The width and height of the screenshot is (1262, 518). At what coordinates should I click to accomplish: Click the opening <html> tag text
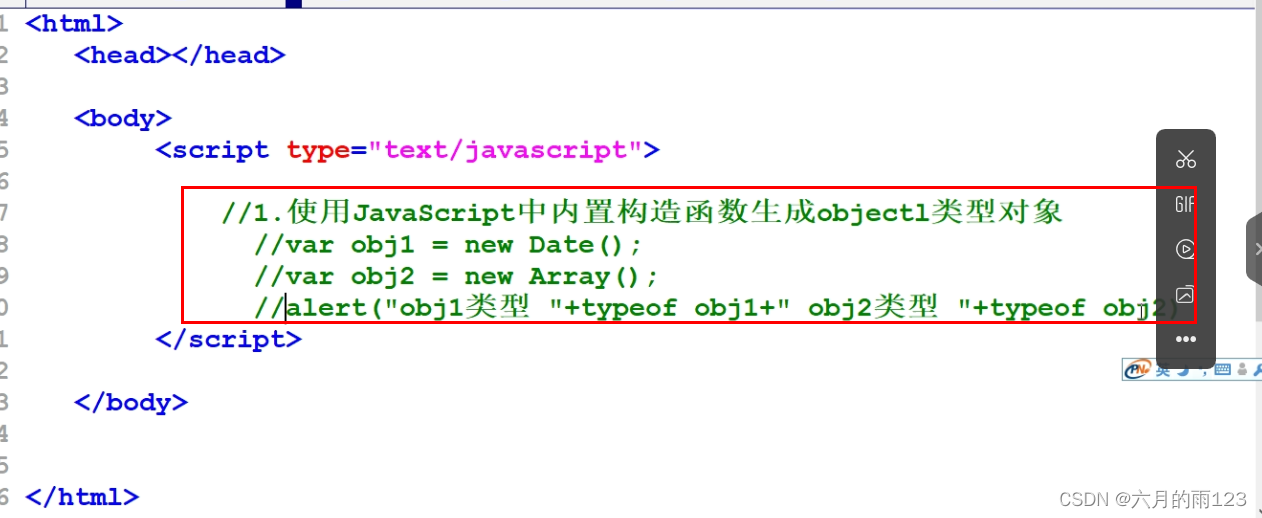[74, 23]
